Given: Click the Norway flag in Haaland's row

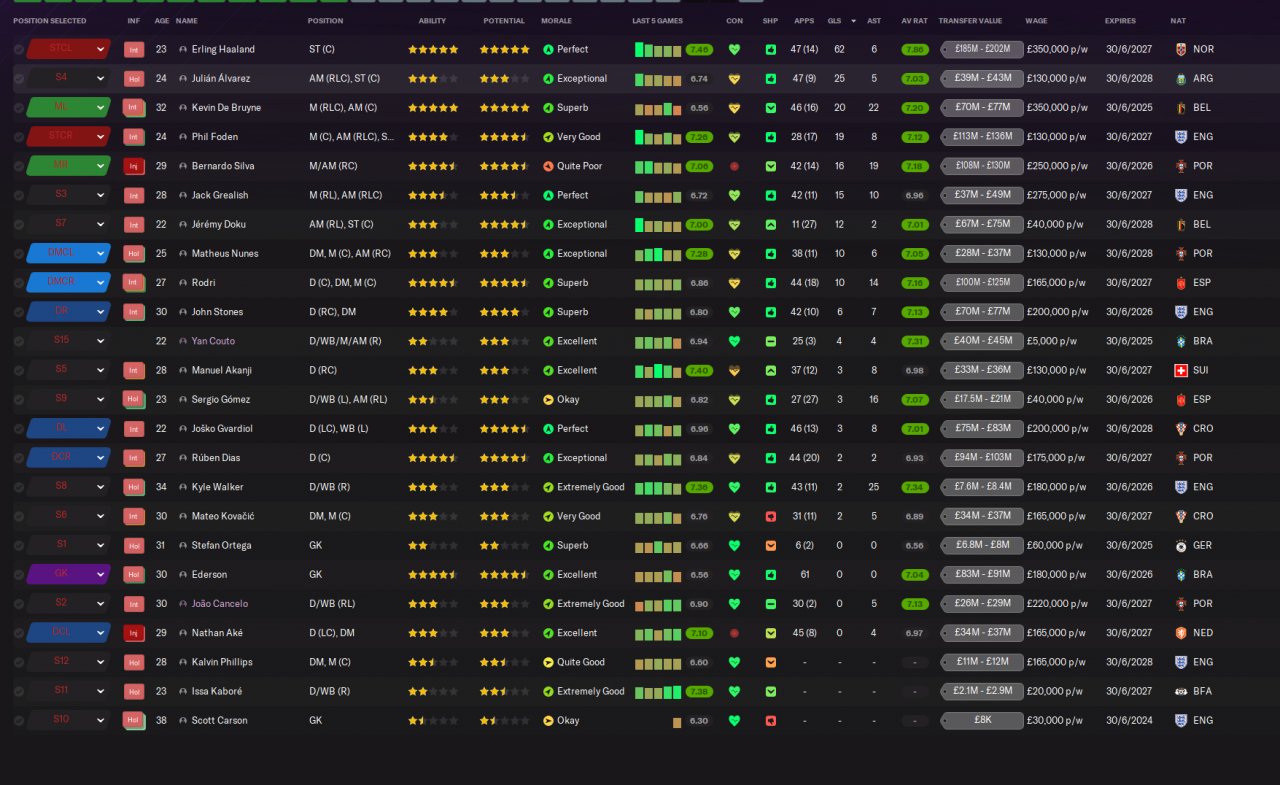Looking at the screenshot, I should (x=1181, y=49).
